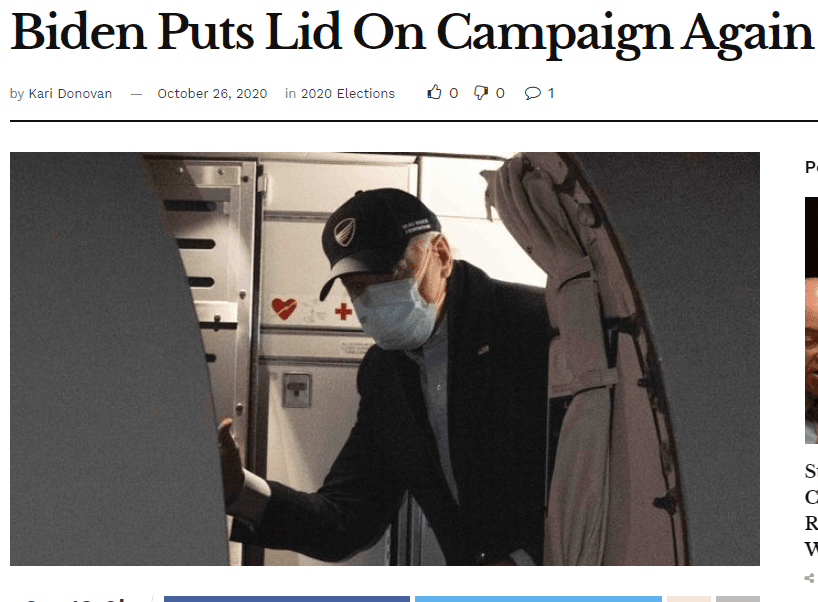Click the gray share button
Viewport: 818px width, 602px height.
coord(738,599)
